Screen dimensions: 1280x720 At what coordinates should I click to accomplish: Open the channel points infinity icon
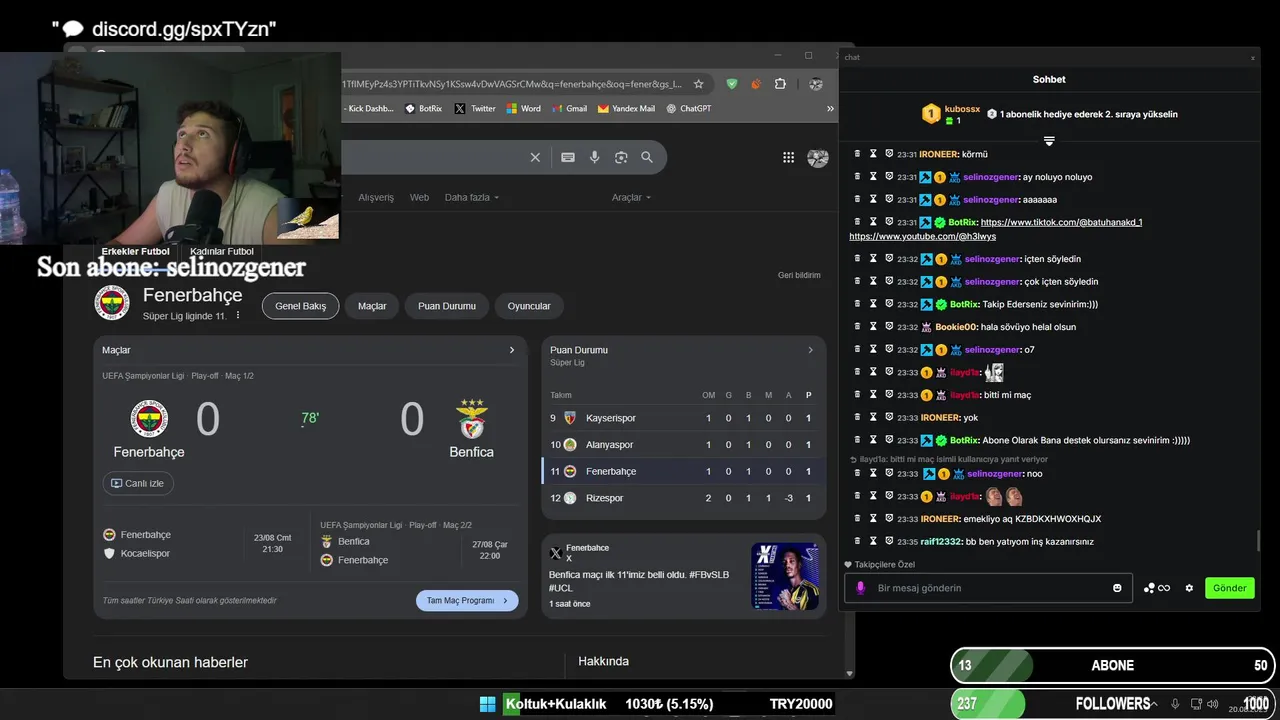(1158, 588)
